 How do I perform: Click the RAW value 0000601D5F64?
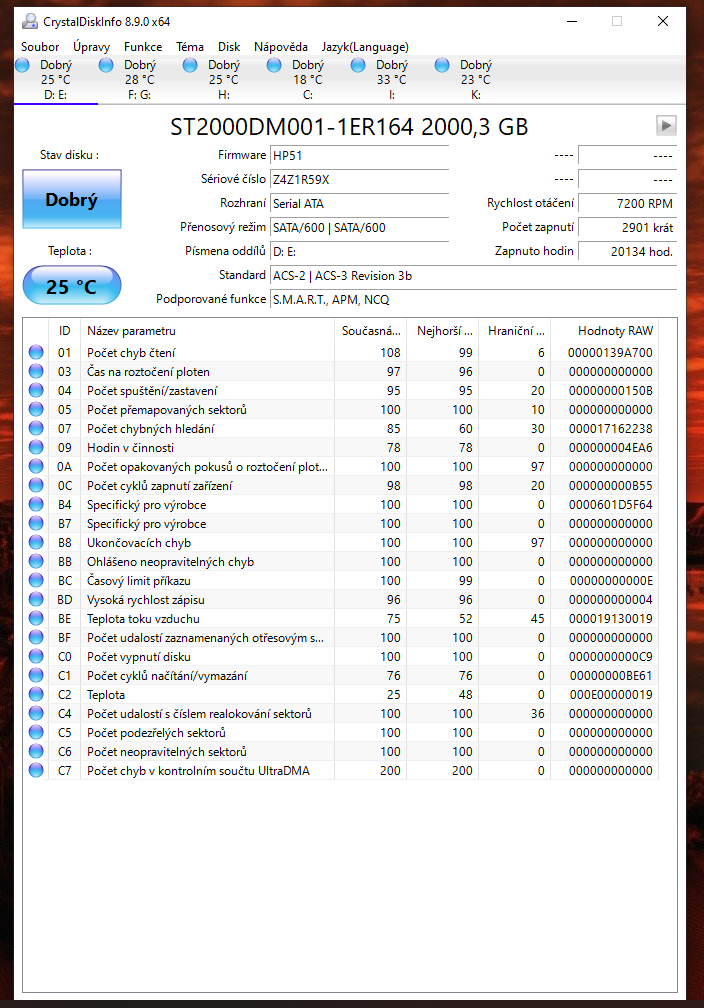[x=611, y=505]
